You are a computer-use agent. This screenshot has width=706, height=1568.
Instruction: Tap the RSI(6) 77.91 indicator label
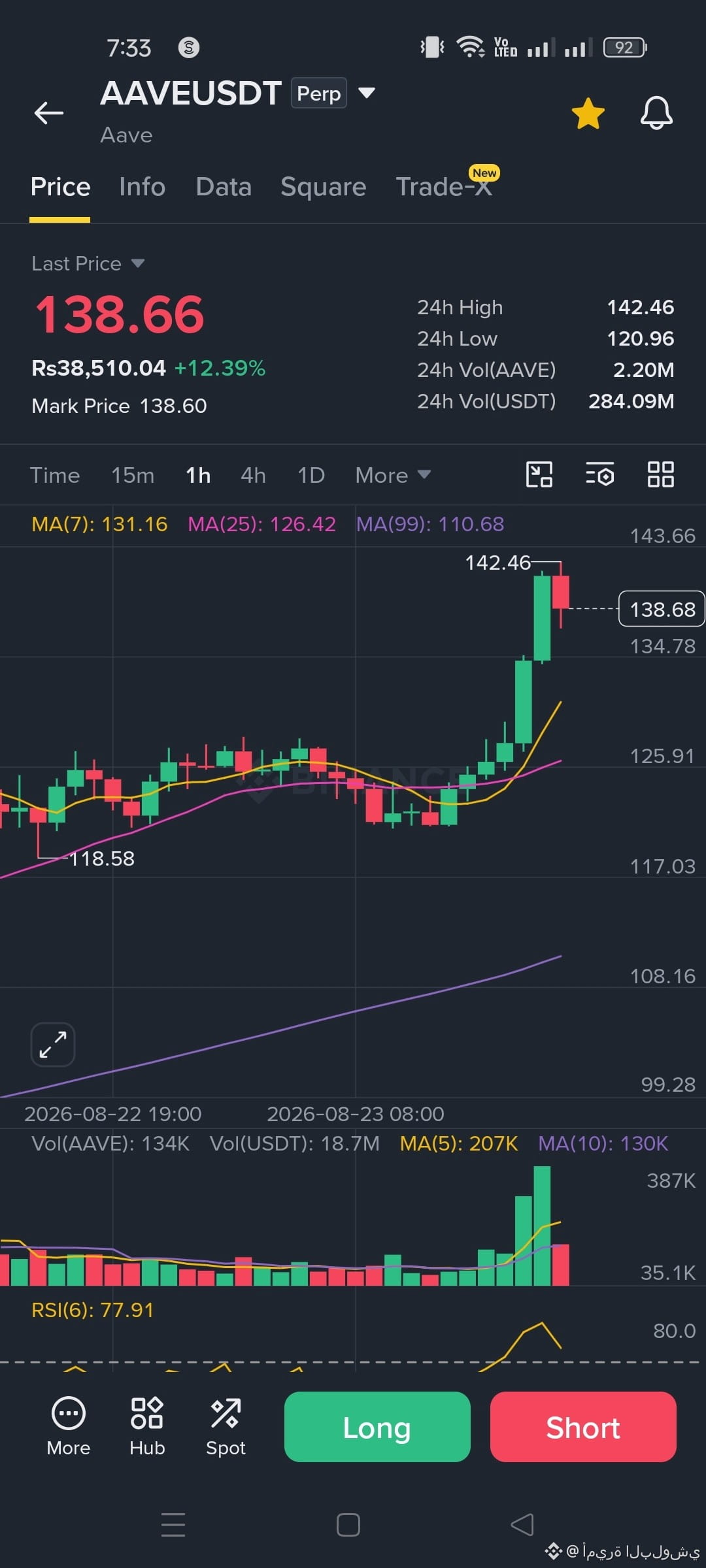(x=92, y=1310)
